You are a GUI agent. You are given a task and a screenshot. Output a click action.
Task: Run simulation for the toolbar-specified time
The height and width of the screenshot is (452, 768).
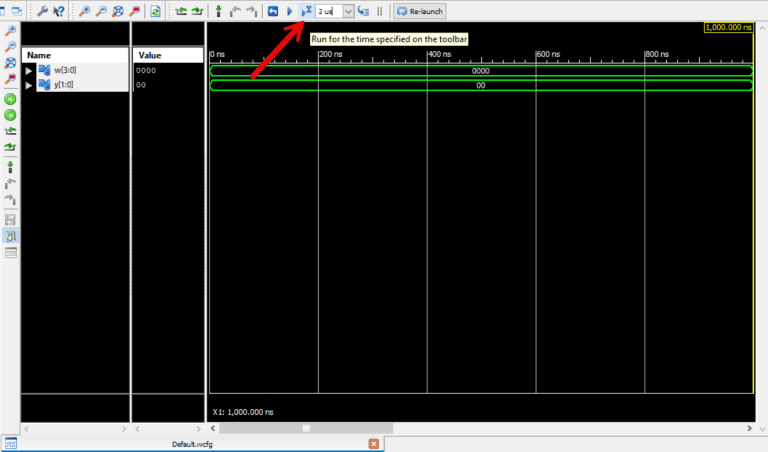point(307,11)
